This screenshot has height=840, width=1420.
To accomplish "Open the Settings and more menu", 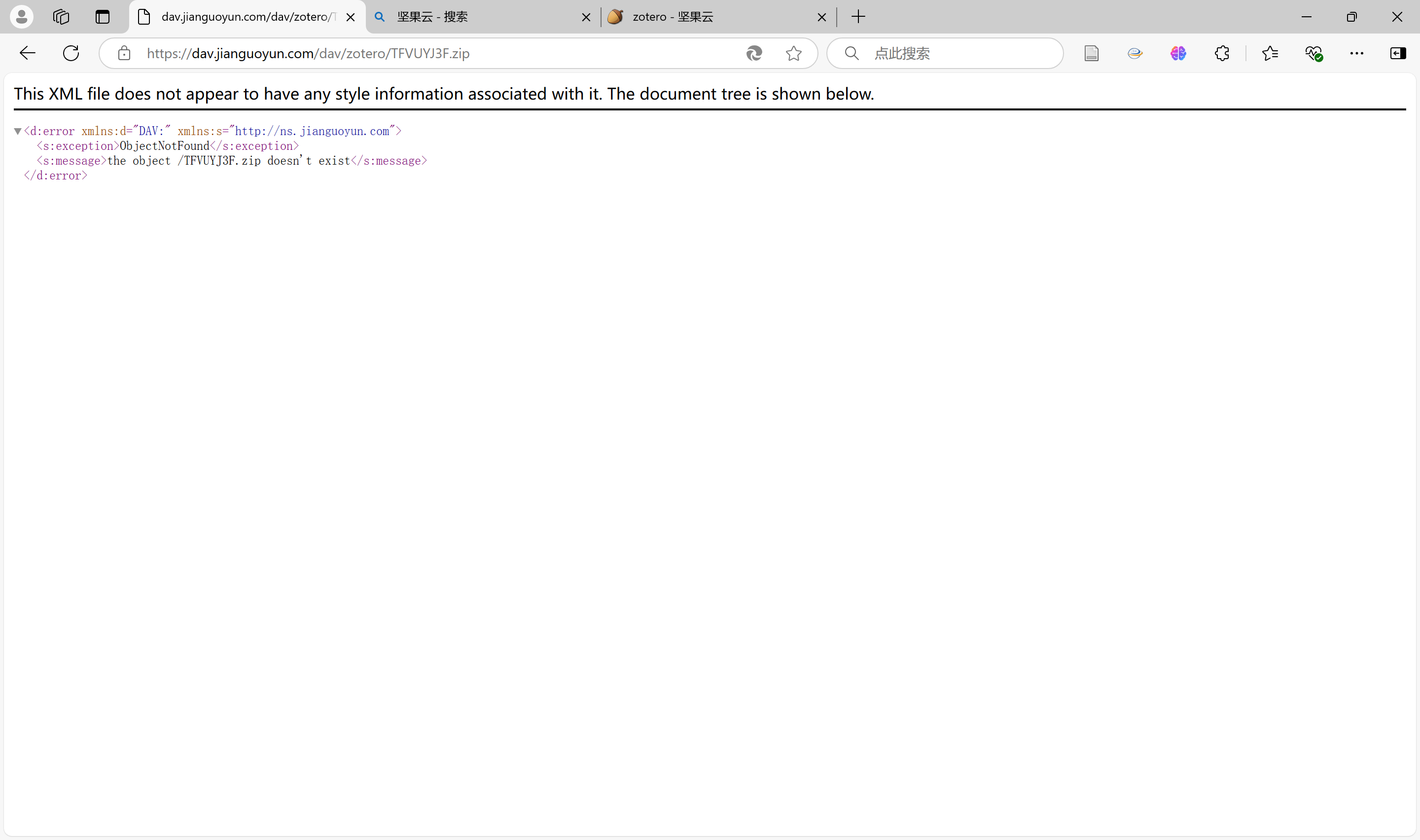I will pyautogui.click(x=1356, y=53).
